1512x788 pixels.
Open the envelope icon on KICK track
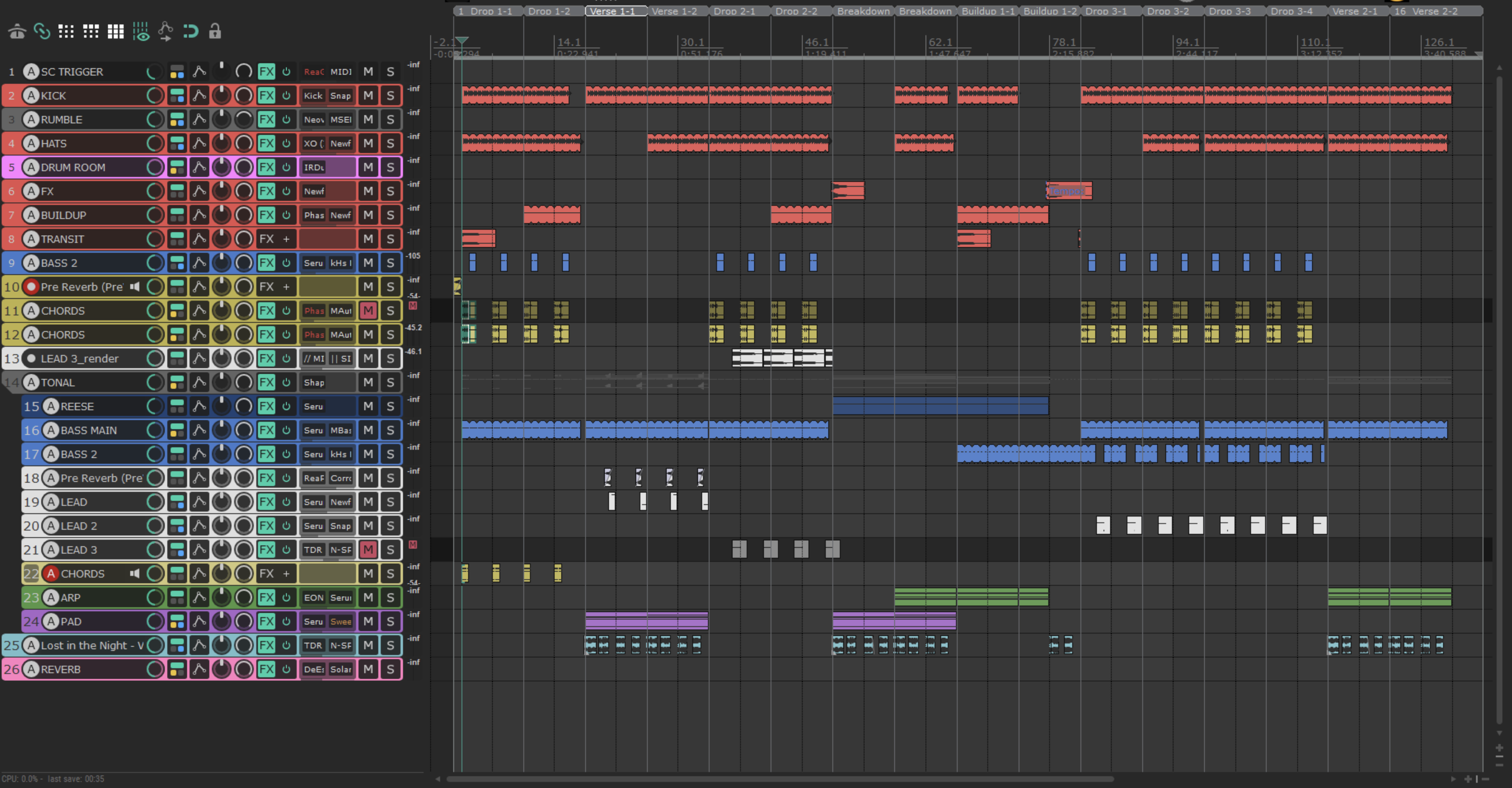click(x=199, y=96)
